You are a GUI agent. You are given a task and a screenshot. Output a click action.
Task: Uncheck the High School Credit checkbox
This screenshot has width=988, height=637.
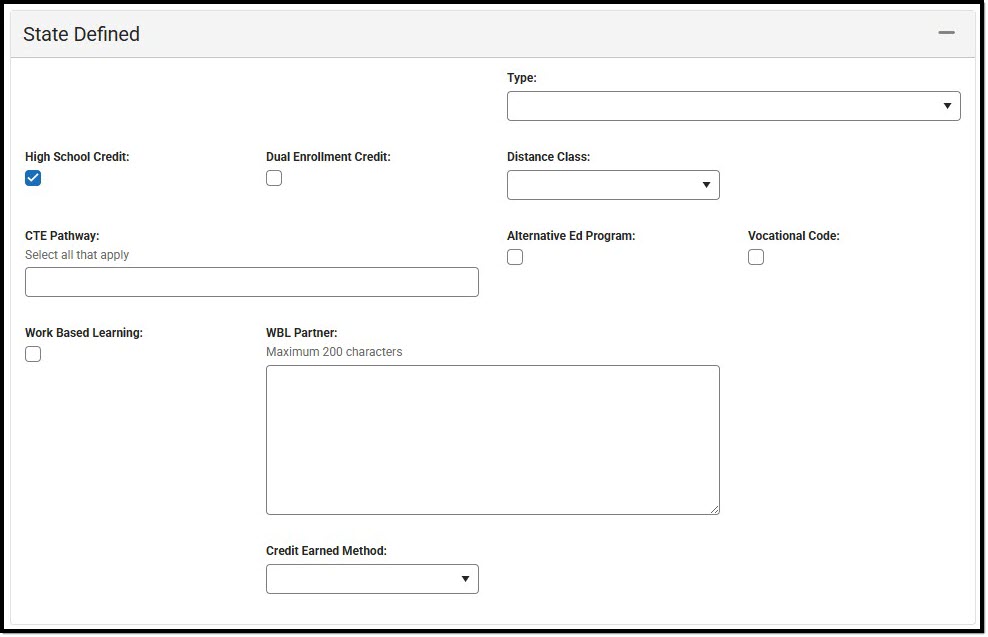[x=33, y=178]
